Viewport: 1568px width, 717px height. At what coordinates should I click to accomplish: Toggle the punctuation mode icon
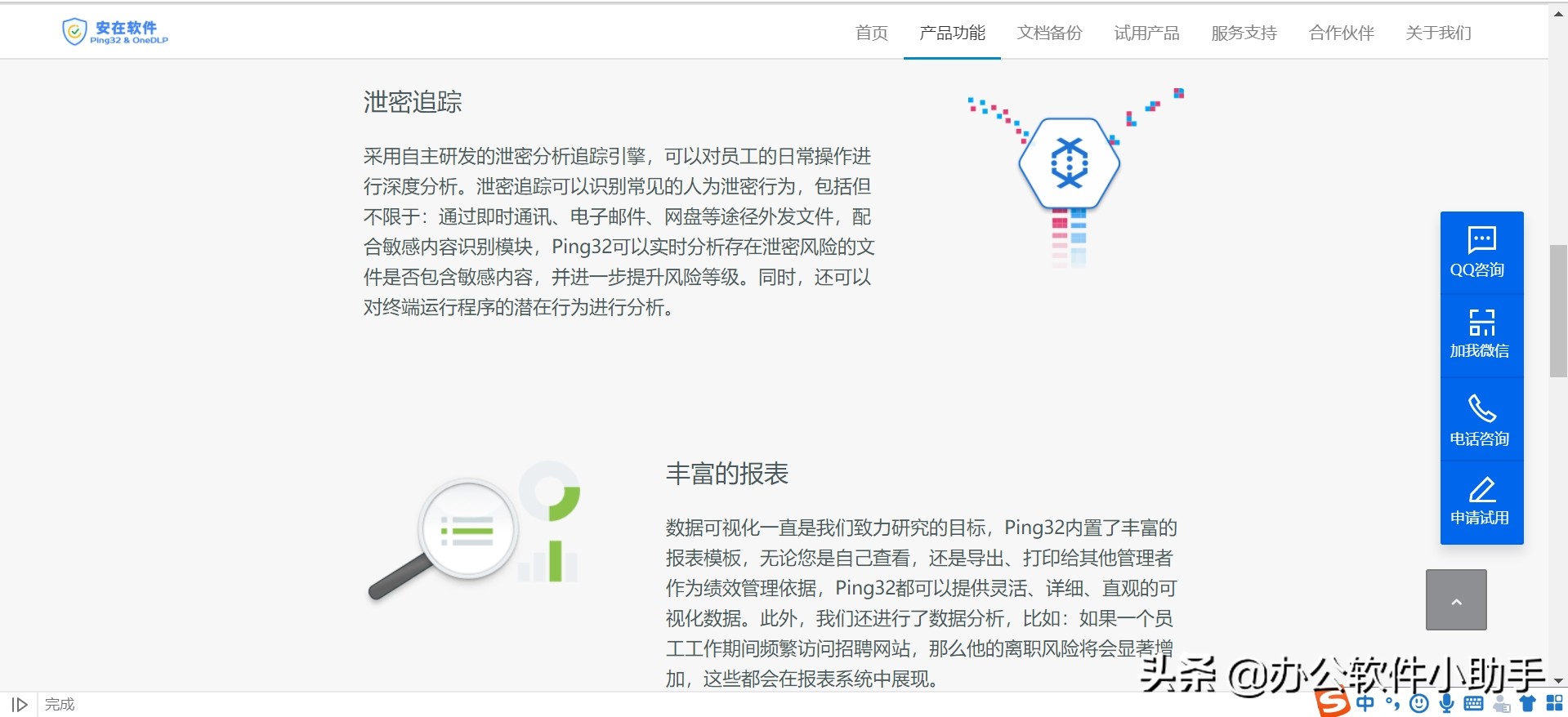pos(1392,703)
